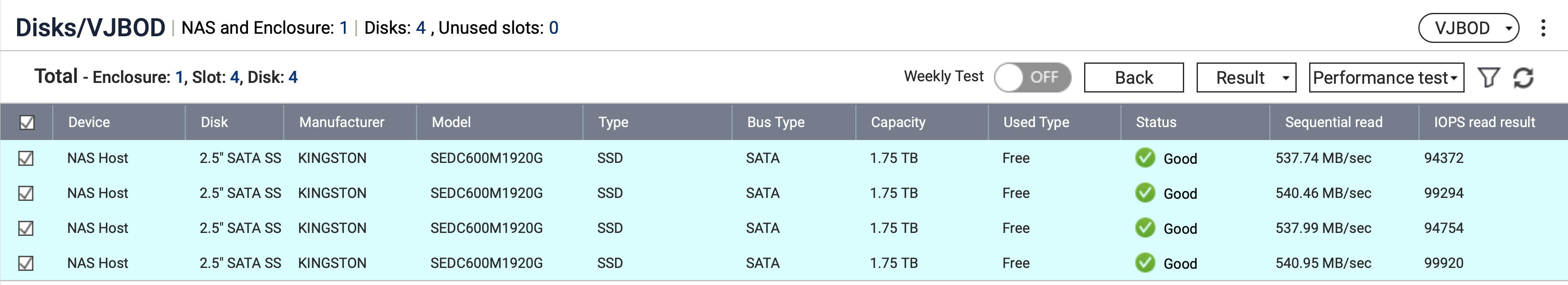
Task: Open the three-dot more options menu
Action: click(1543, 28)
